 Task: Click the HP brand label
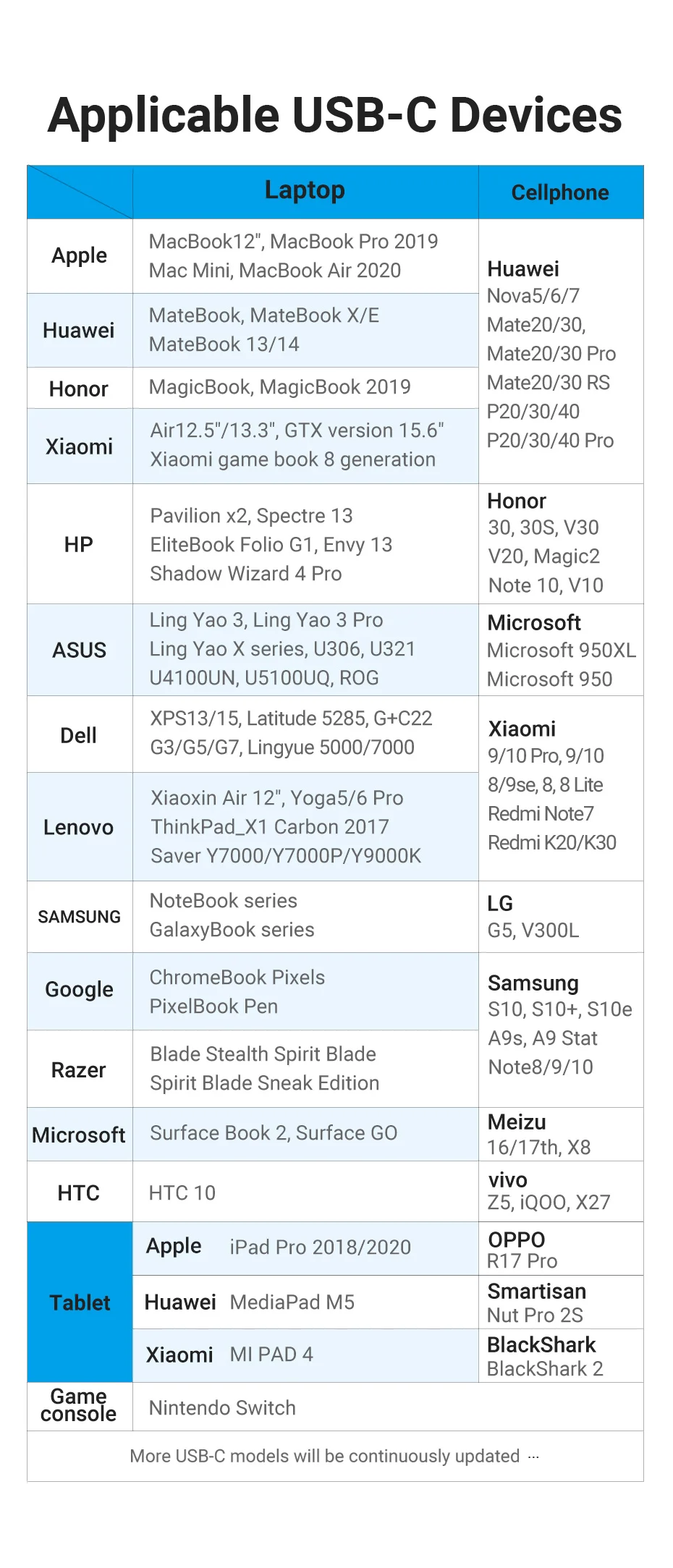[x=79, y=544]
